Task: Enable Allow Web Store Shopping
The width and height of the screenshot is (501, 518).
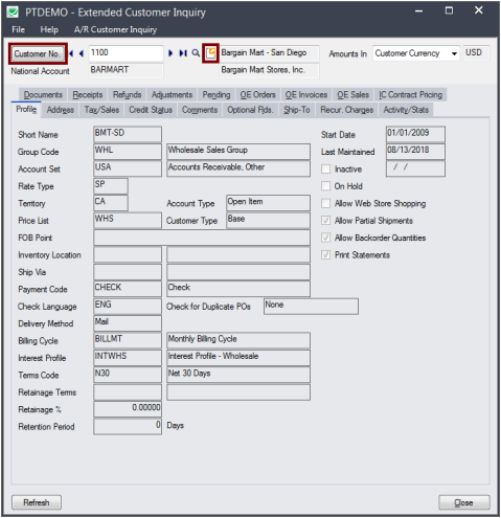Action: coord(326,203)
